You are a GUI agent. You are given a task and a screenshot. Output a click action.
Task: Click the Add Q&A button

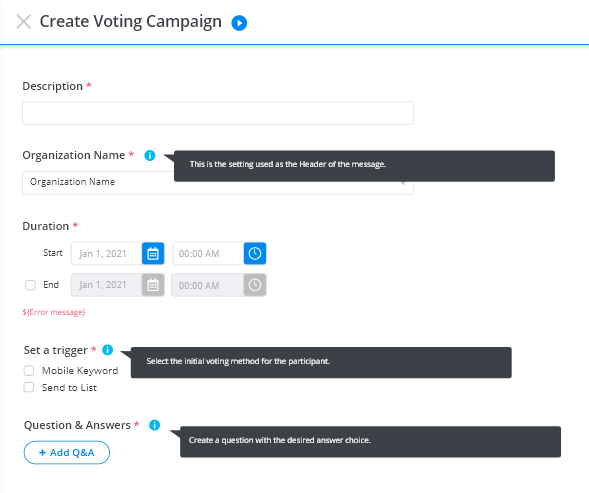(67, 452)
